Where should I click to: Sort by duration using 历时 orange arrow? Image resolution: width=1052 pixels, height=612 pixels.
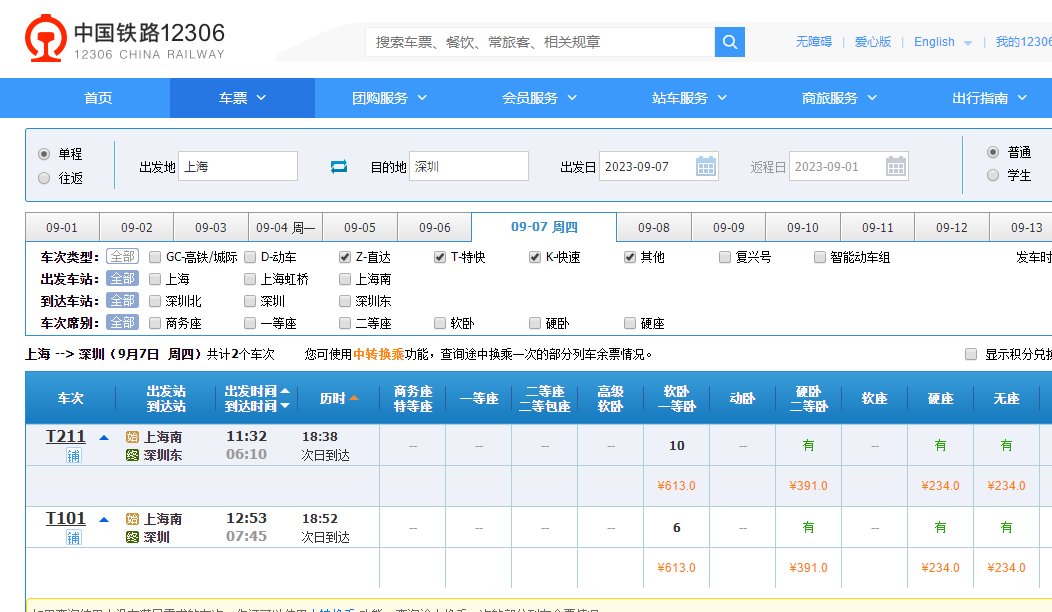coord(354,398)
